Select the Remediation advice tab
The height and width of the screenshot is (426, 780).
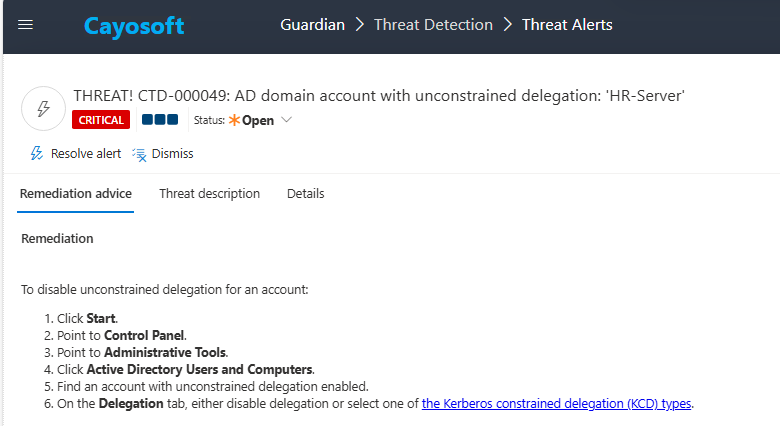[x=76, y=194]
